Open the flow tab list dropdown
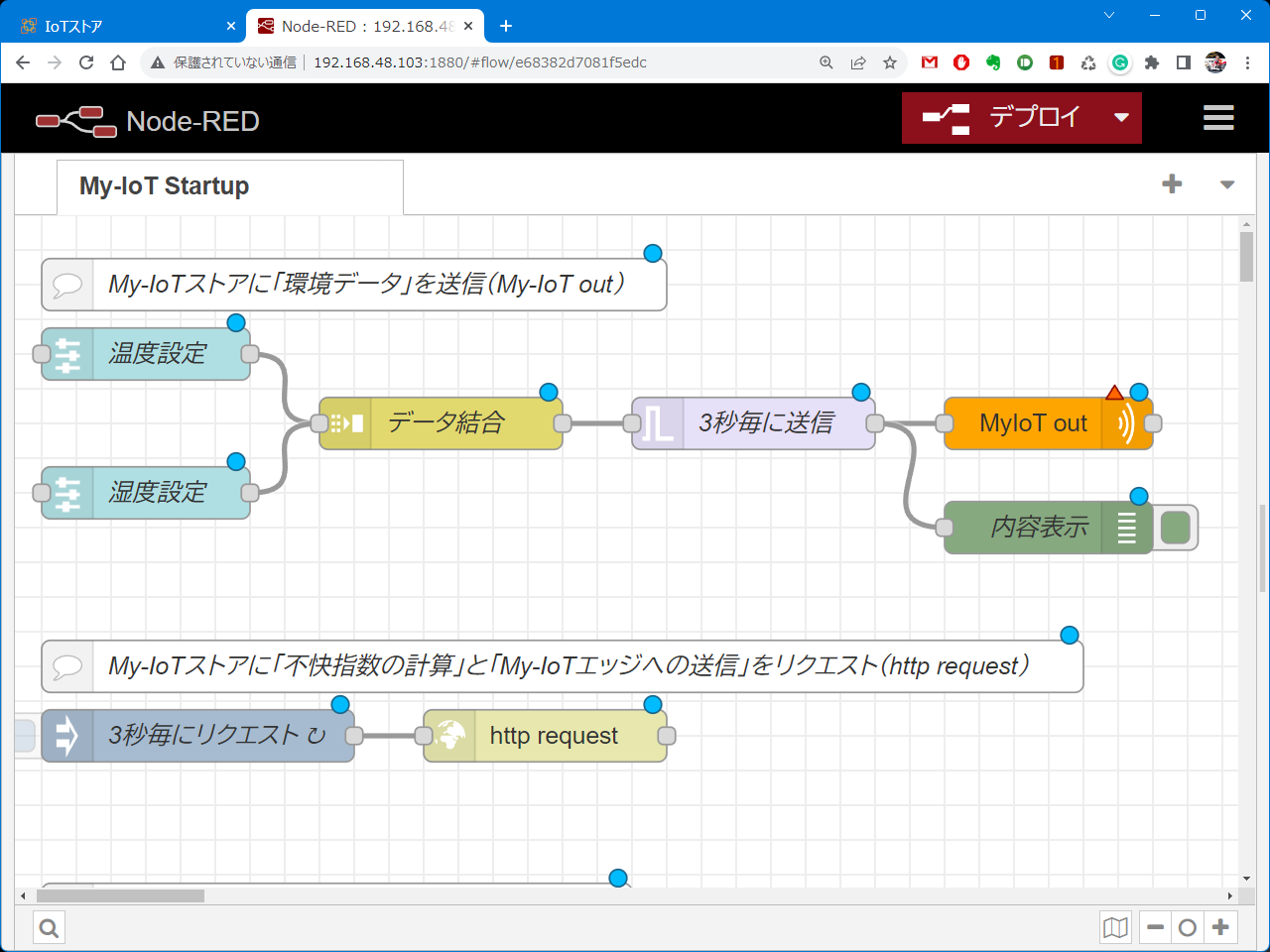Viewport: 1270px width, 952px height. click(1227, 185)
